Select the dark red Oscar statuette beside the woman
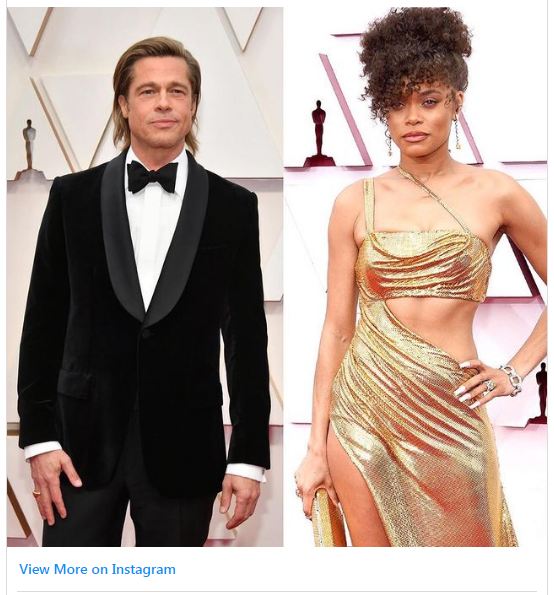 coord(319,134)
